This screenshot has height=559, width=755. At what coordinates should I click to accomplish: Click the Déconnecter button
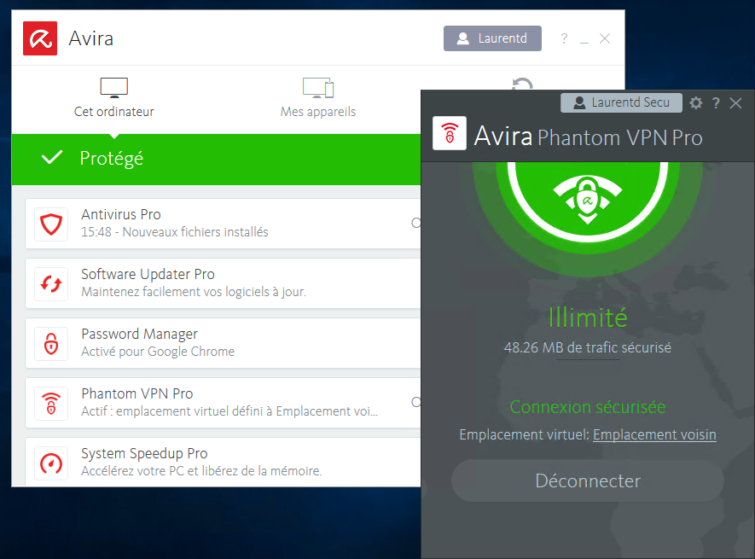point(587,481)
